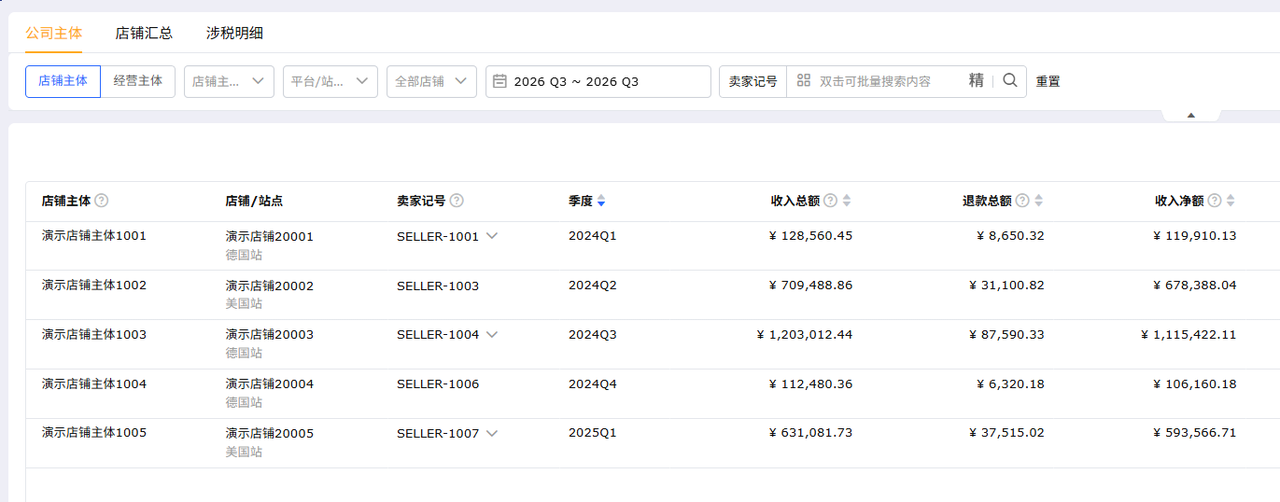
Task: Click store name 演示店铺20005
Action: pos(270,434)
